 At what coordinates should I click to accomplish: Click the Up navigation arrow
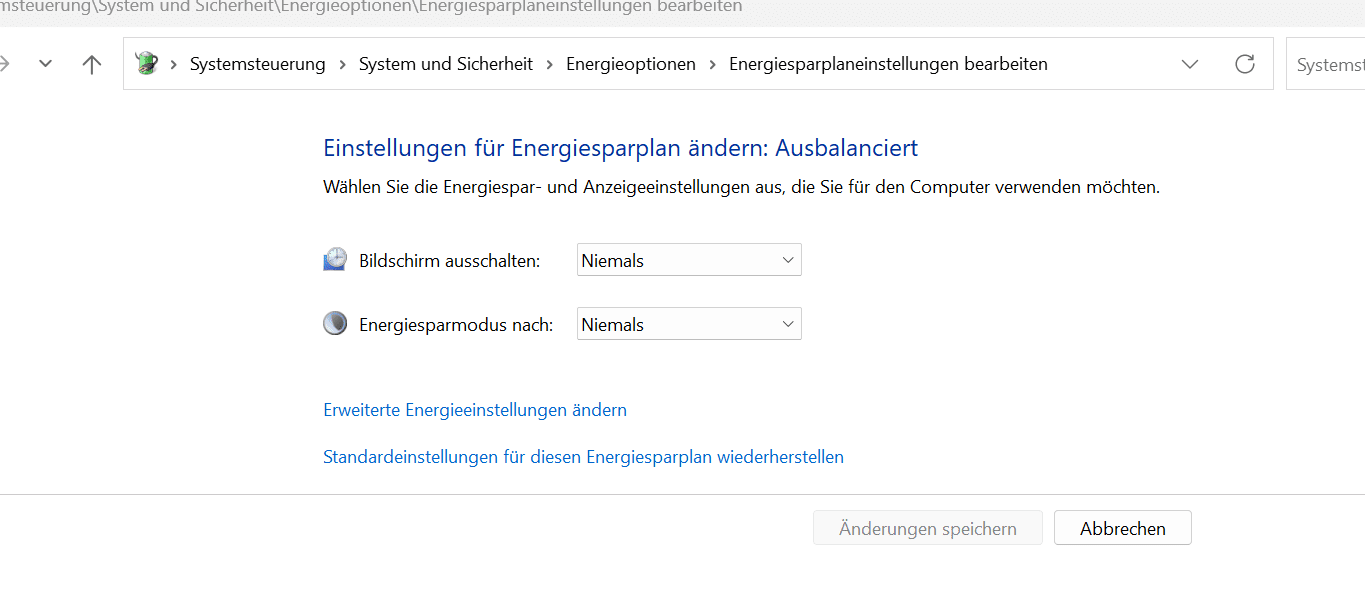pos(92,64)
